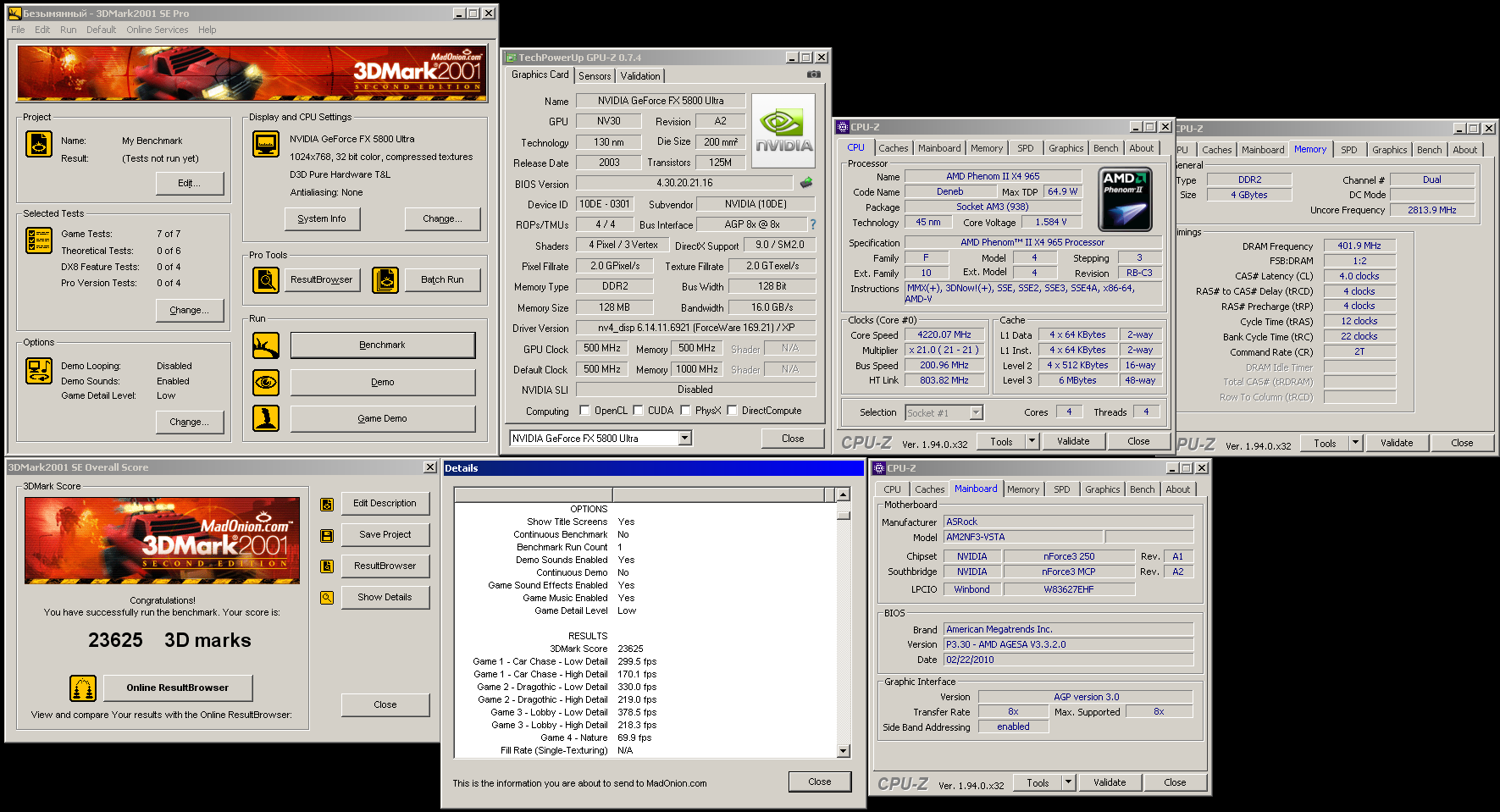Click the GPU-Z screenshot camera icon

(813, 75)
